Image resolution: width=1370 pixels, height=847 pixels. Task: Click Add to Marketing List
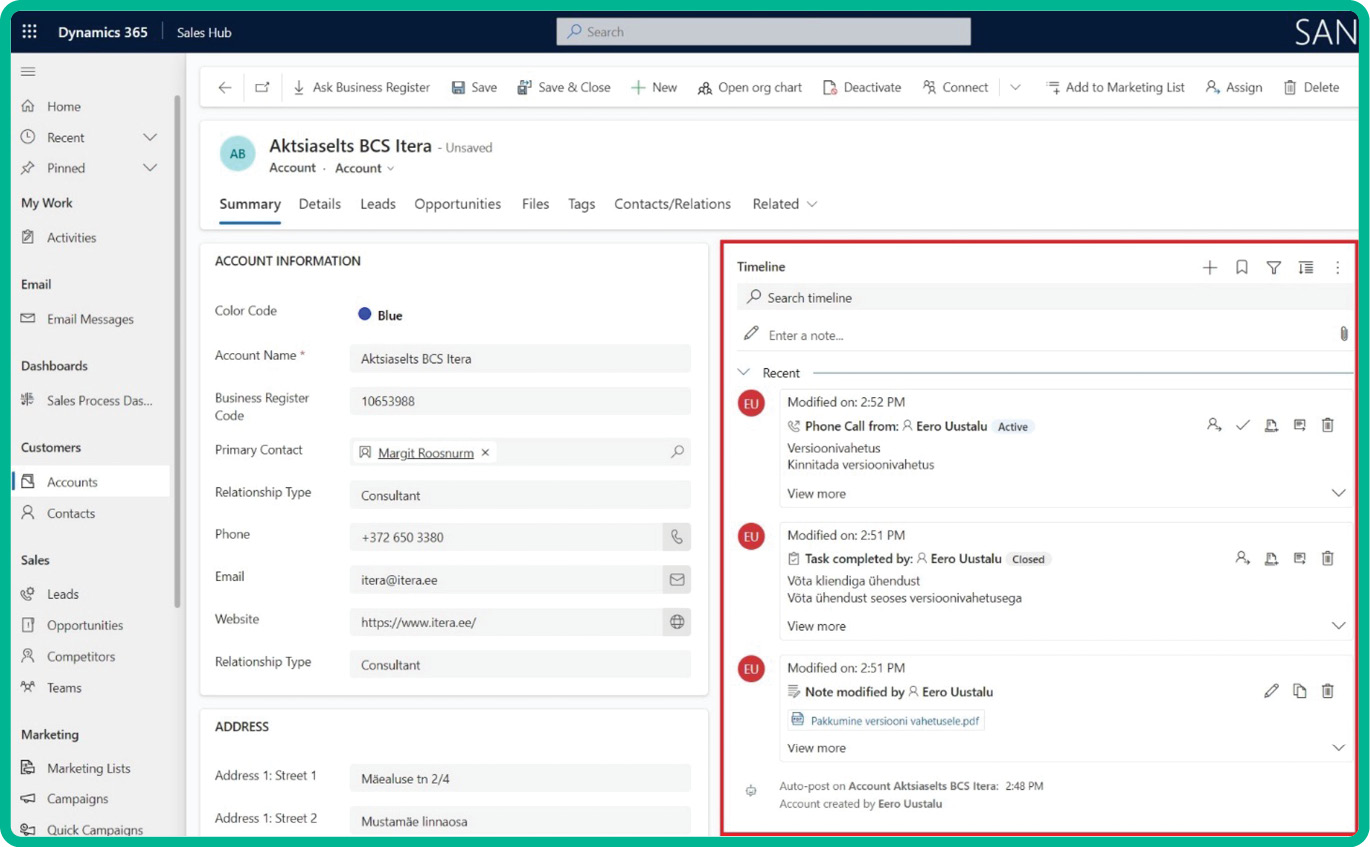pos(1115,88)
